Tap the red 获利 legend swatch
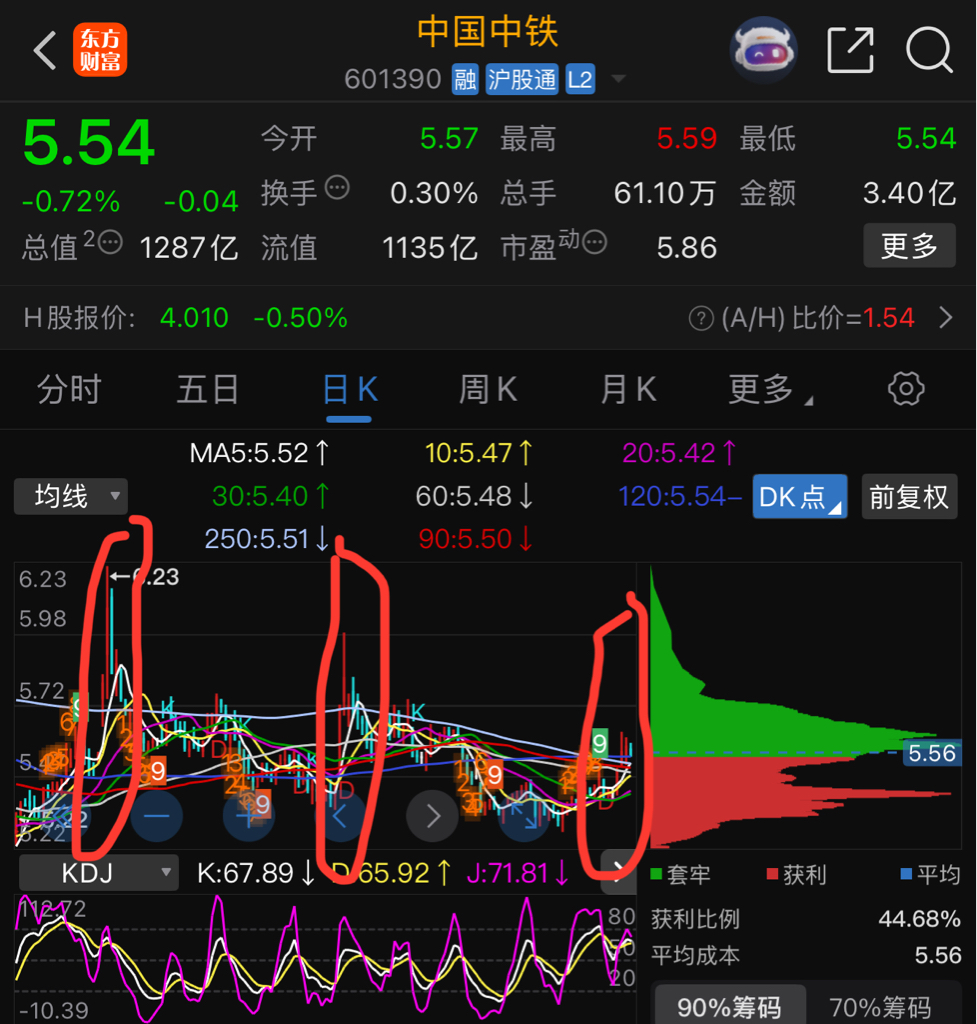The width and height of the screenshot is (977, 1024). [772, 874]
